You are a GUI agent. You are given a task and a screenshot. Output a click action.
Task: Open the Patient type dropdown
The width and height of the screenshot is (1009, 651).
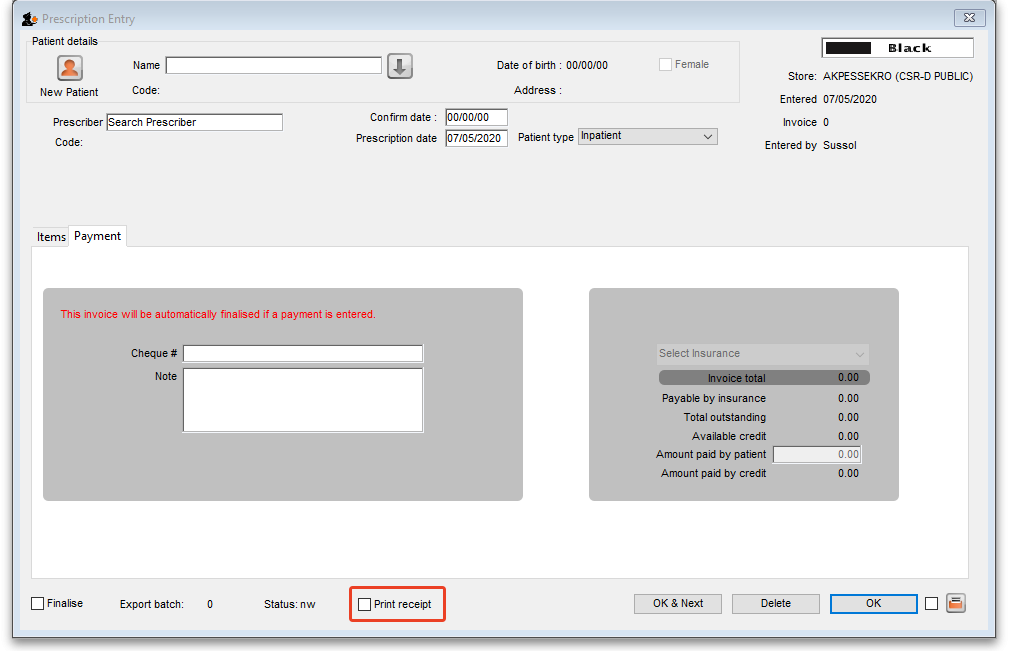tap(648, 136)
